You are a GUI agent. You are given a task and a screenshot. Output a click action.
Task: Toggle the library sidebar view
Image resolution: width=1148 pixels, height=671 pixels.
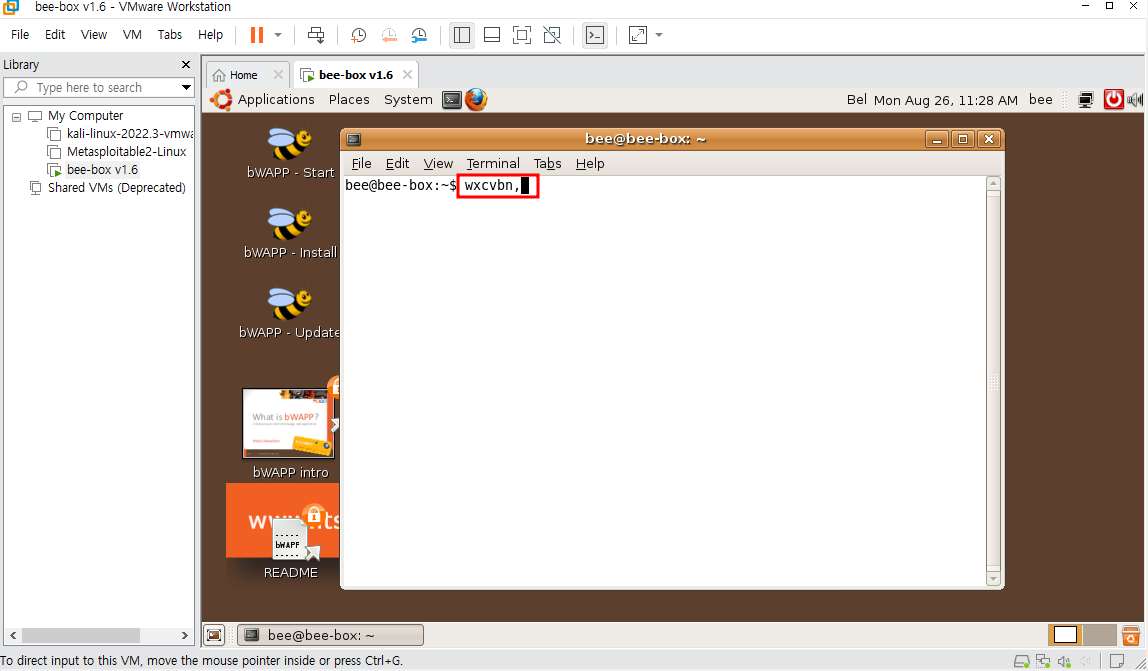[461, 35]
